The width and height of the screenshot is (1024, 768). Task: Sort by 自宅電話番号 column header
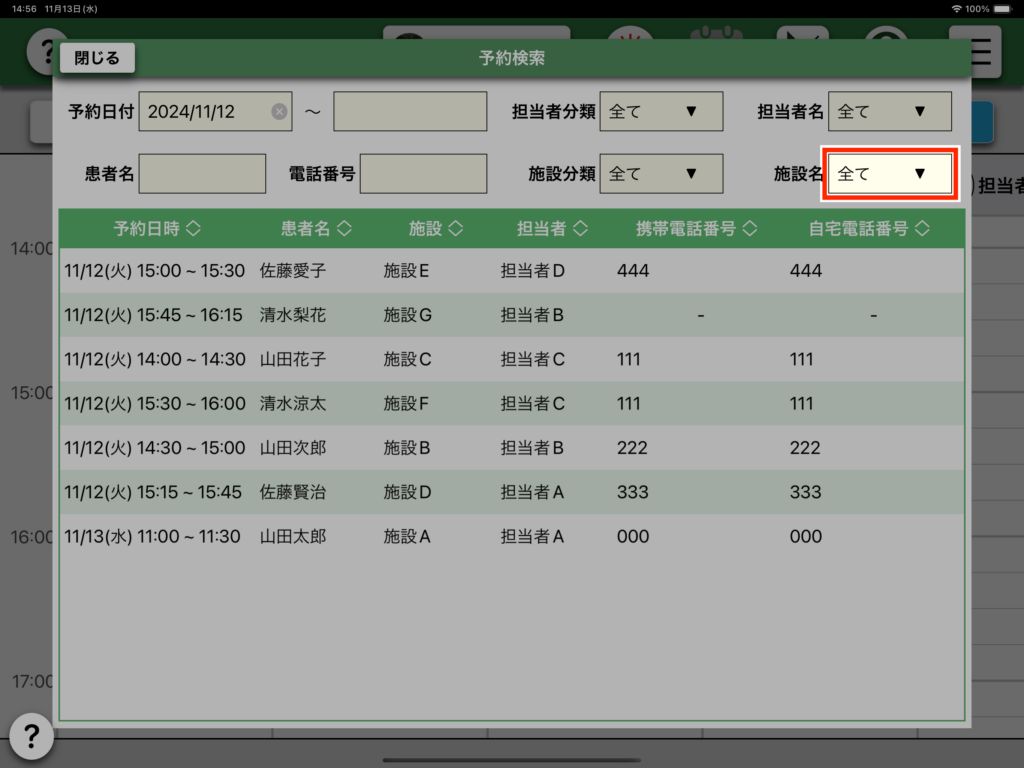(x=869, y=229)
